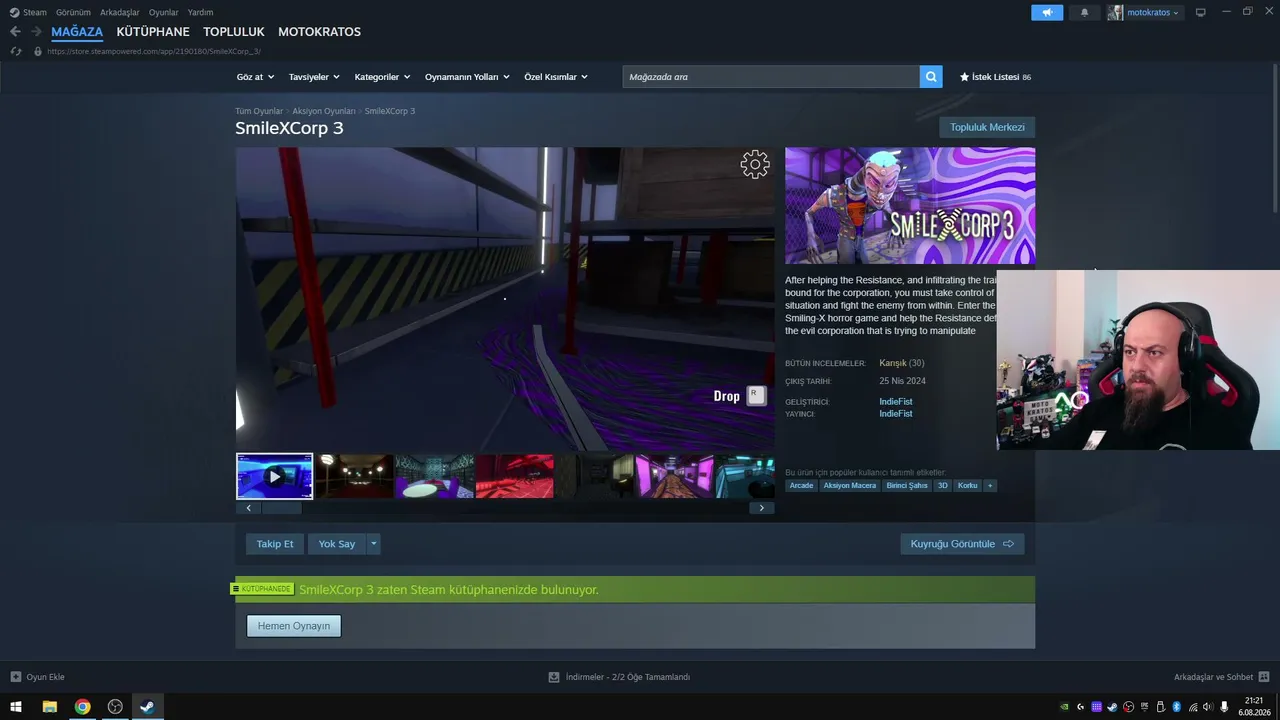Open the Arkadaşlar menu

(x=120, y=12)
